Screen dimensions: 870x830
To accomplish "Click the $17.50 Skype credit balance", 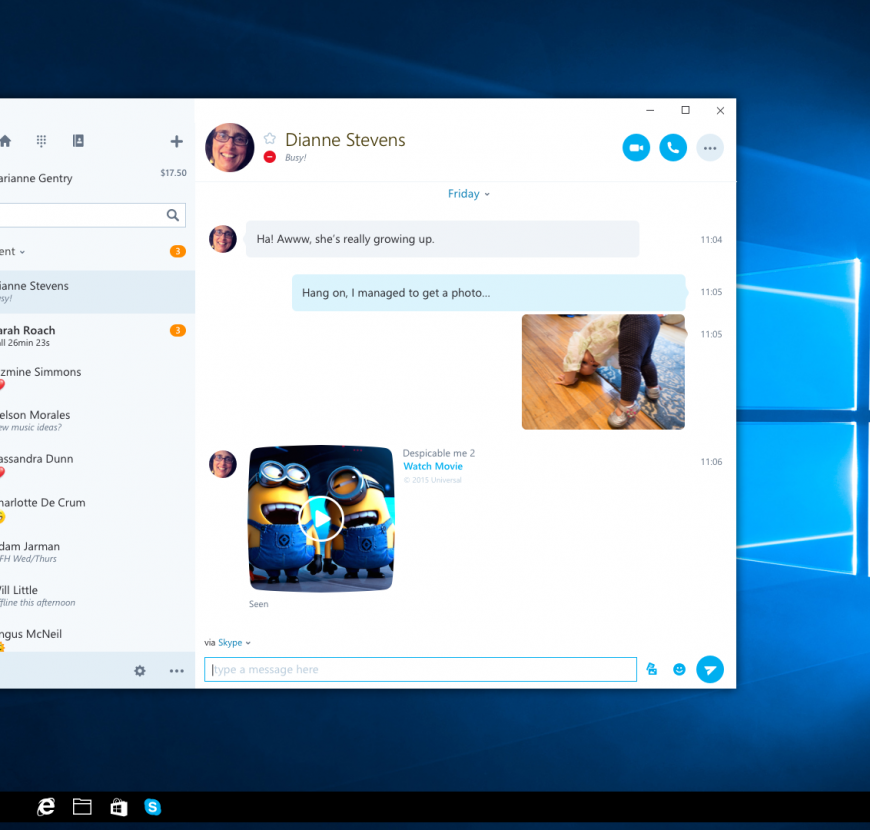I will click(x=173, y=173).
